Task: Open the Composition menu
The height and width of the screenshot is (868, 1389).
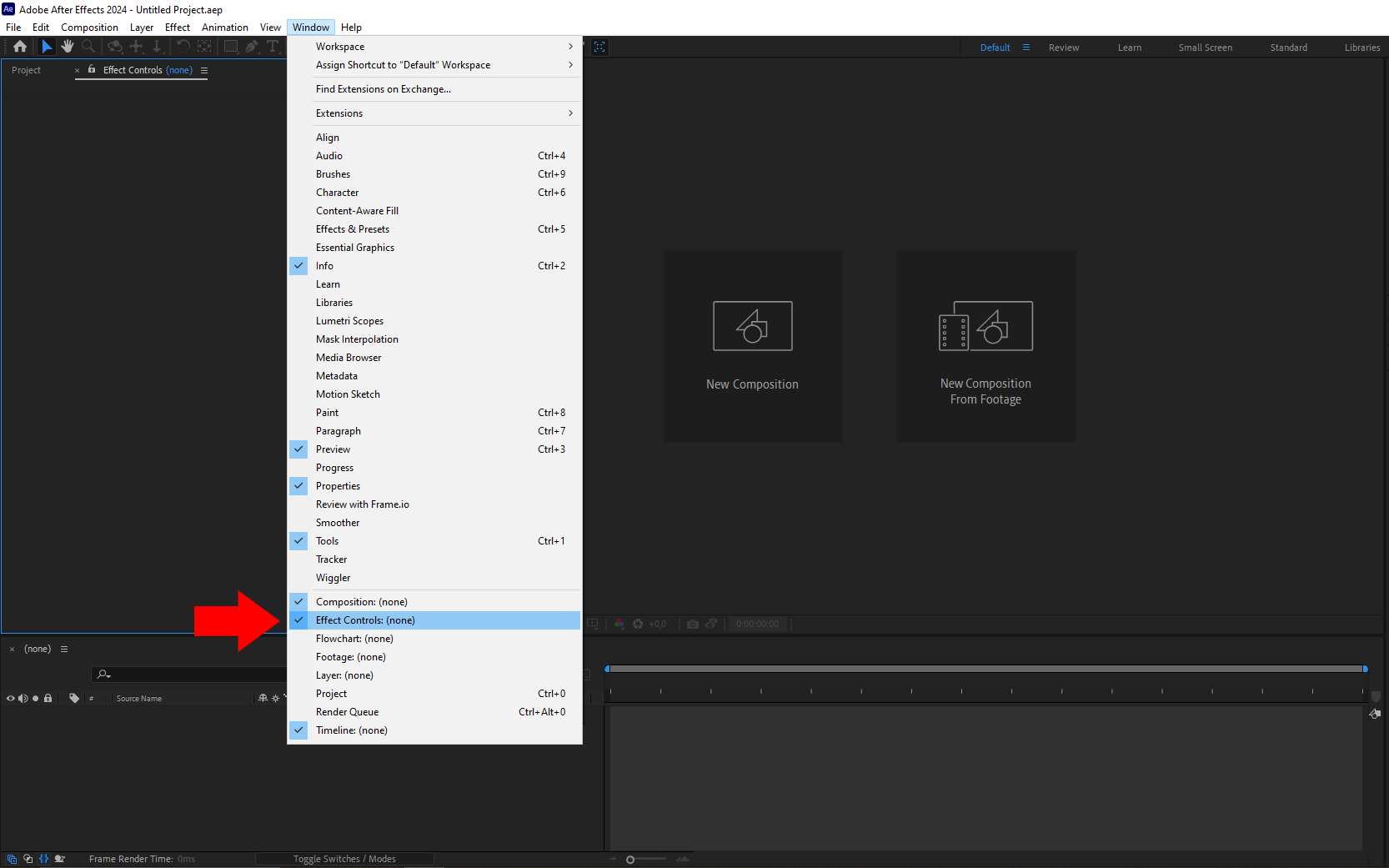Action: click(89, 27)
